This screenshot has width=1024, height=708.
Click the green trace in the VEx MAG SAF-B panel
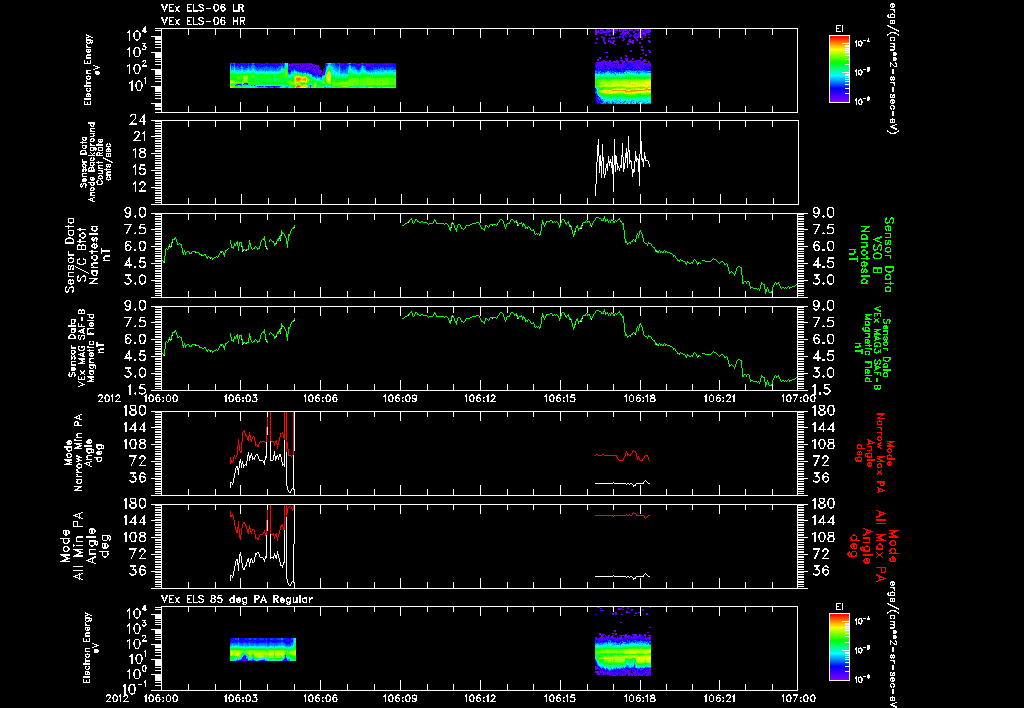pyautogui.click(x=479, y=347)
